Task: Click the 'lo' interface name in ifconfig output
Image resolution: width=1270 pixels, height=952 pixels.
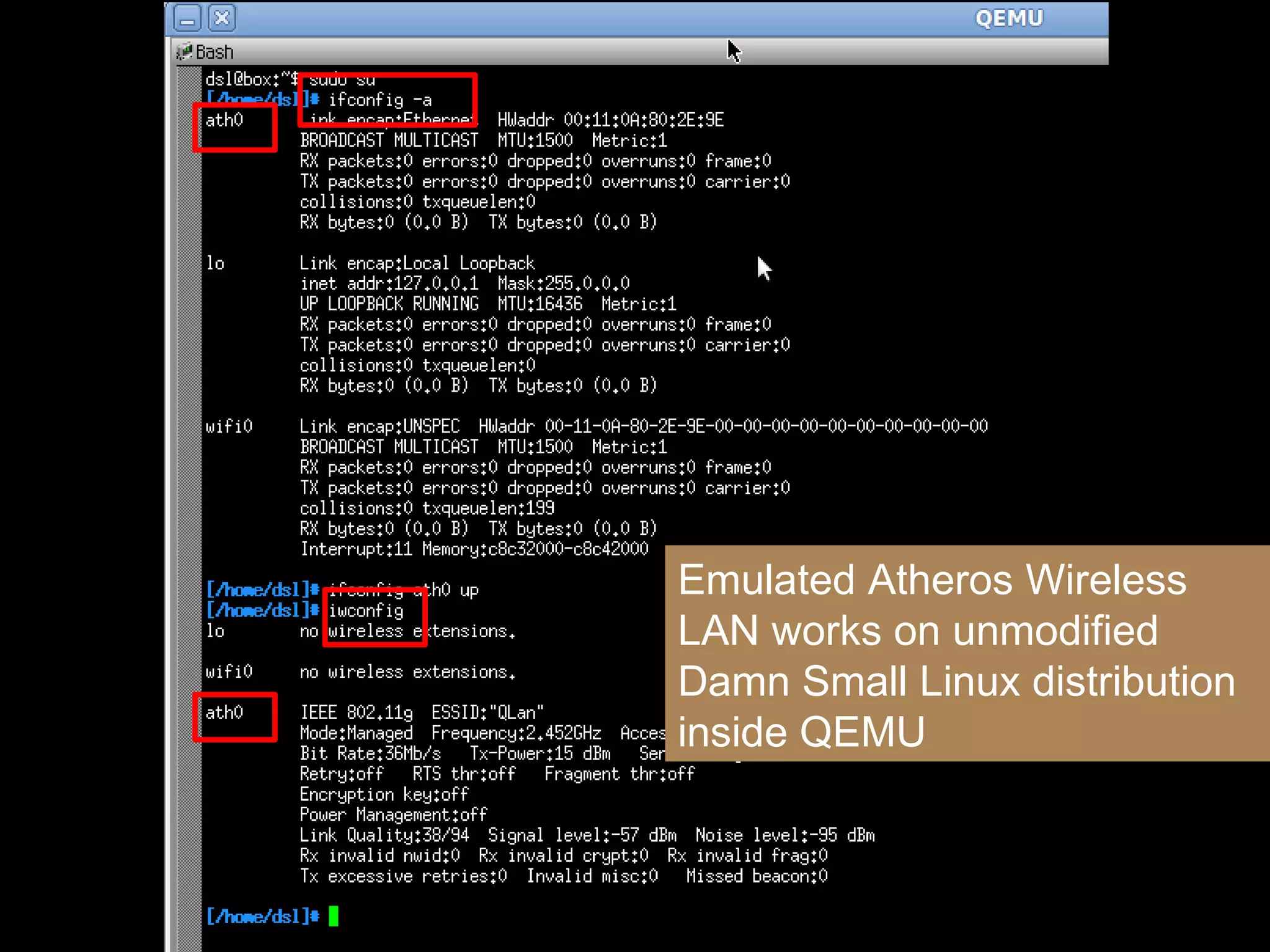Action: pos(215,263)
